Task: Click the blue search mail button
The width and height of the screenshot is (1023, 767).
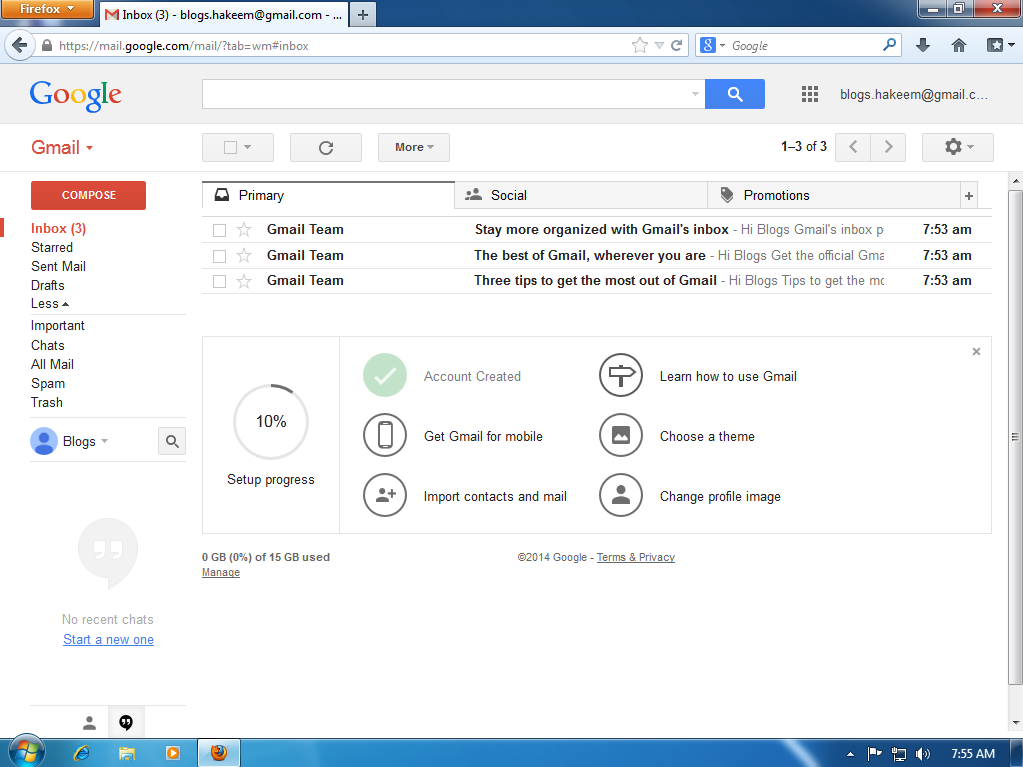Action: (735, 94)
